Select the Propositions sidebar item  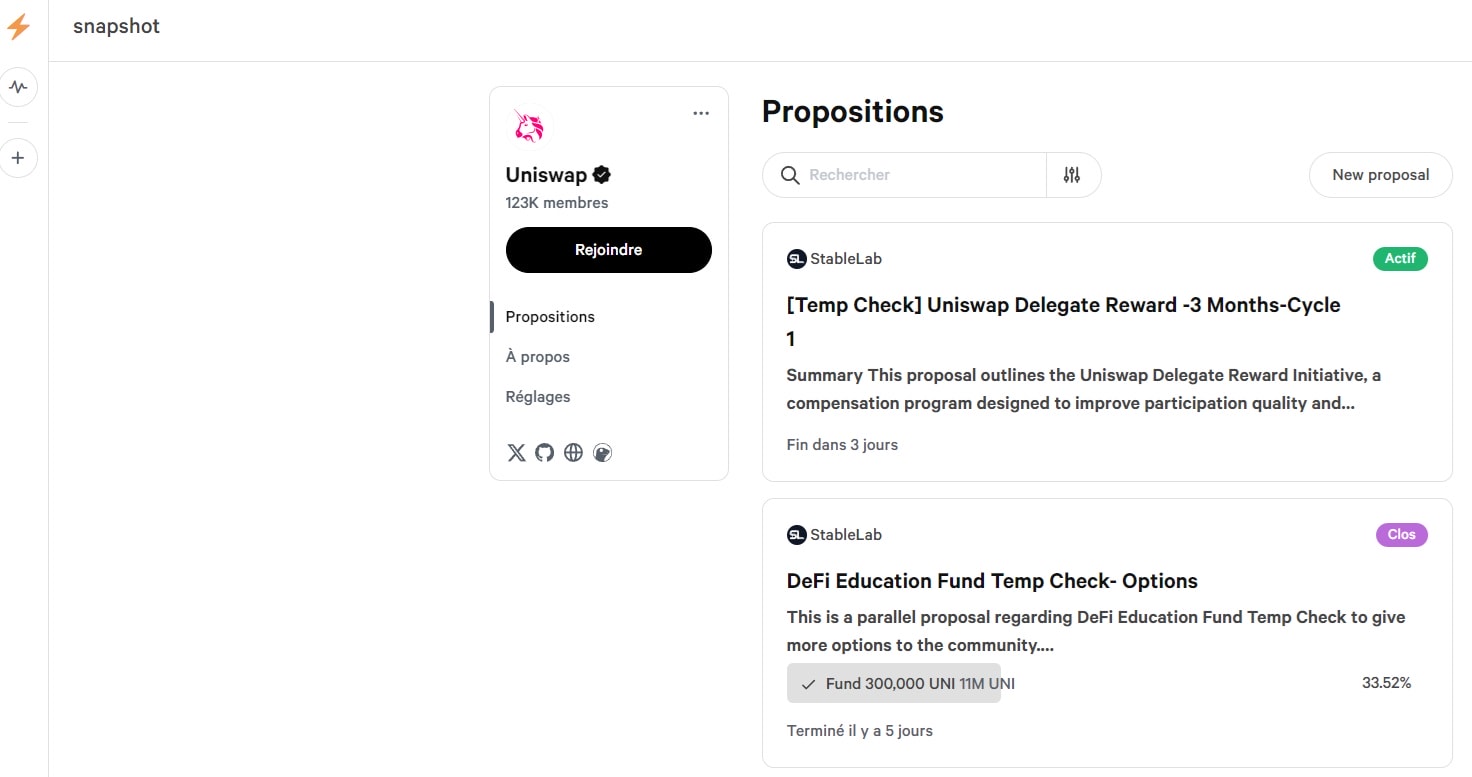pyautogui.click(x=550, y=317)
